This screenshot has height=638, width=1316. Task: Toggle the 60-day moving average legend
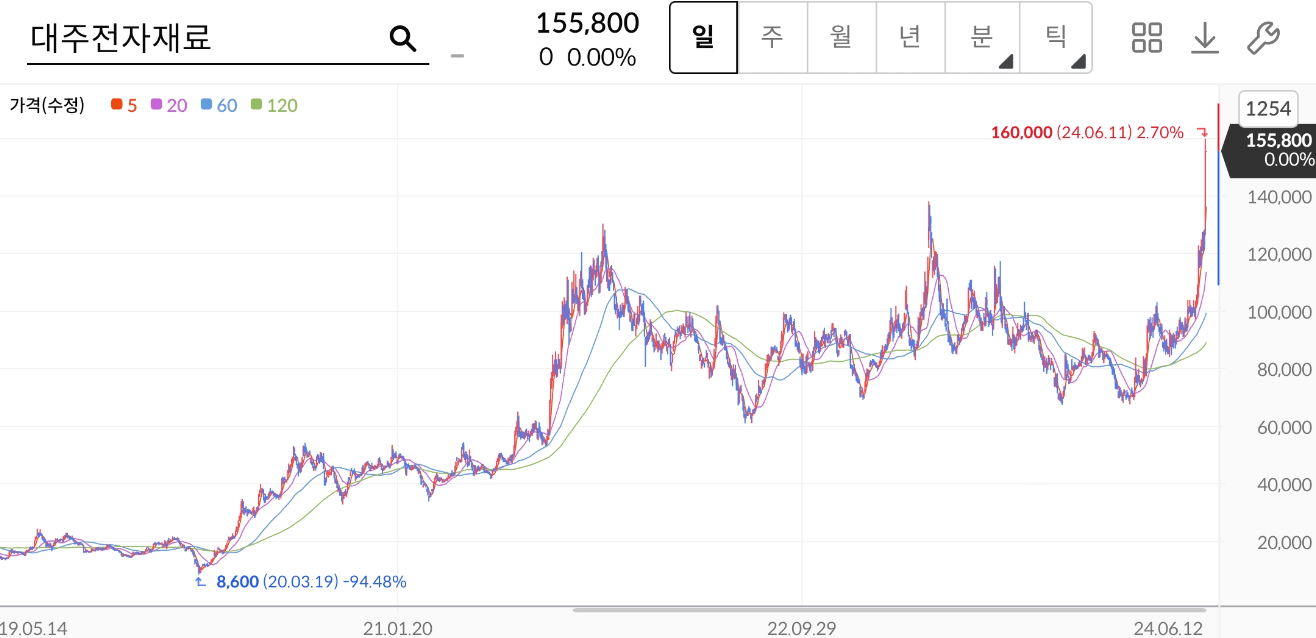tap(219, 105)
